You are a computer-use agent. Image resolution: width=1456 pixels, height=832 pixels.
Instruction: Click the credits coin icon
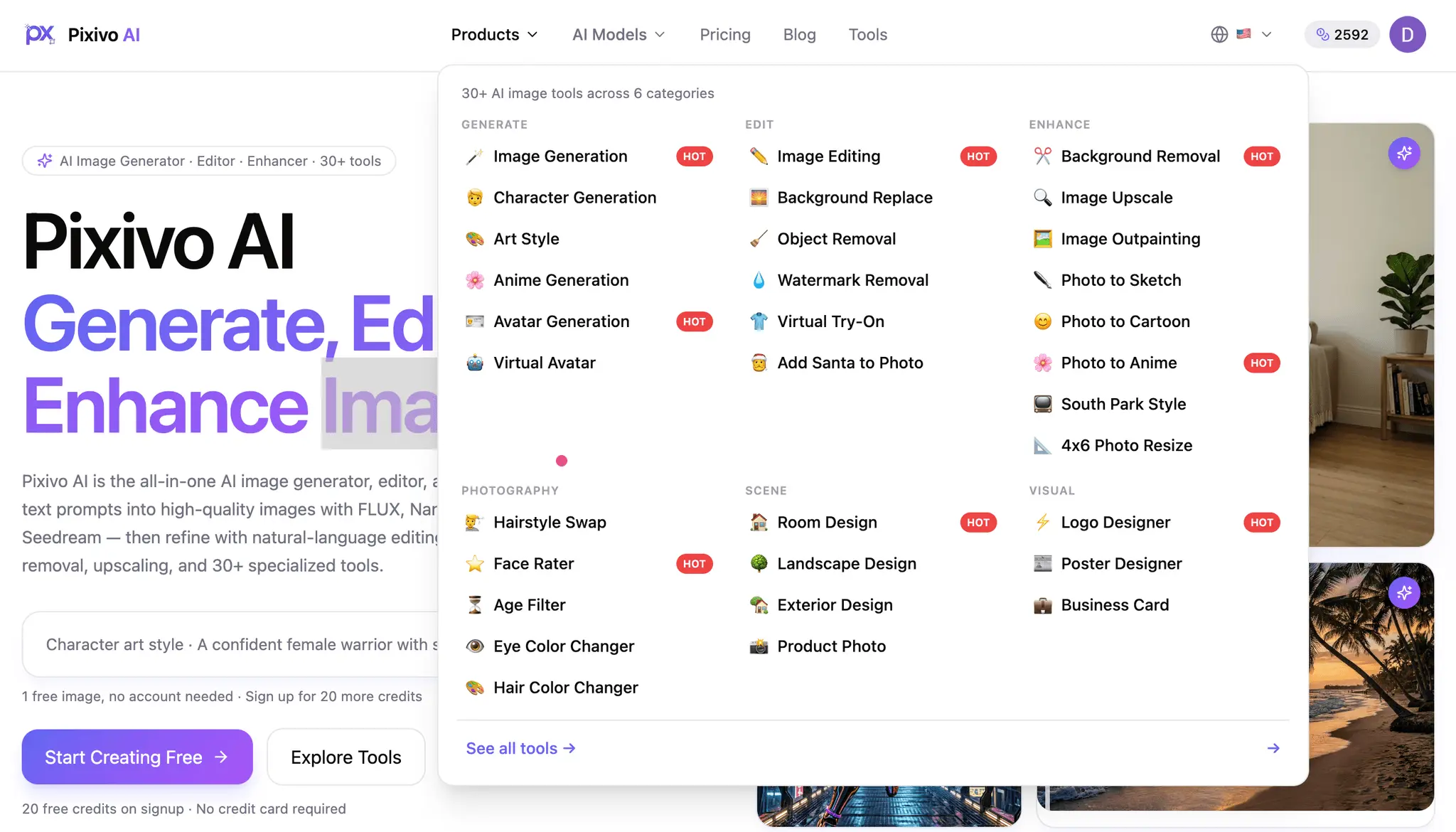[x=1322, y=34]
